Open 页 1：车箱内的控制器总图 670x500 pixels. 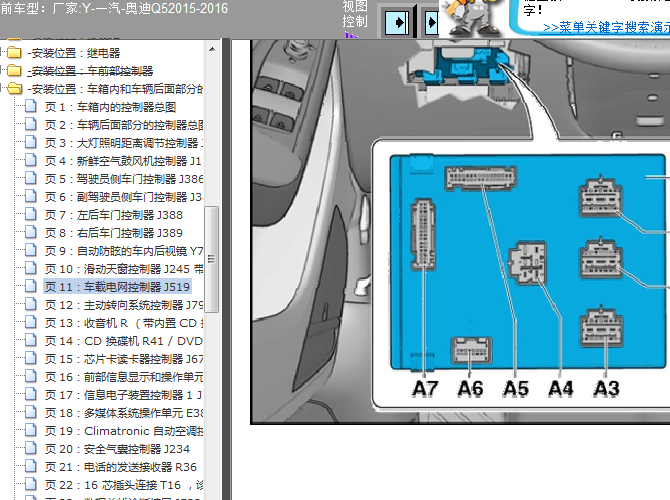(110, 107)
